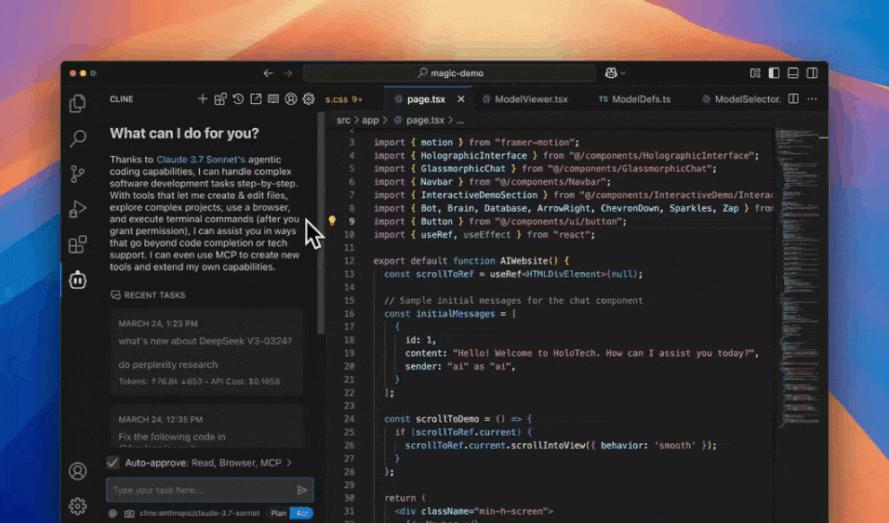Image resolution: width=889 pixels, height=523 pixels.
Task: Toggle the secondary side bar
Action: 812,73
